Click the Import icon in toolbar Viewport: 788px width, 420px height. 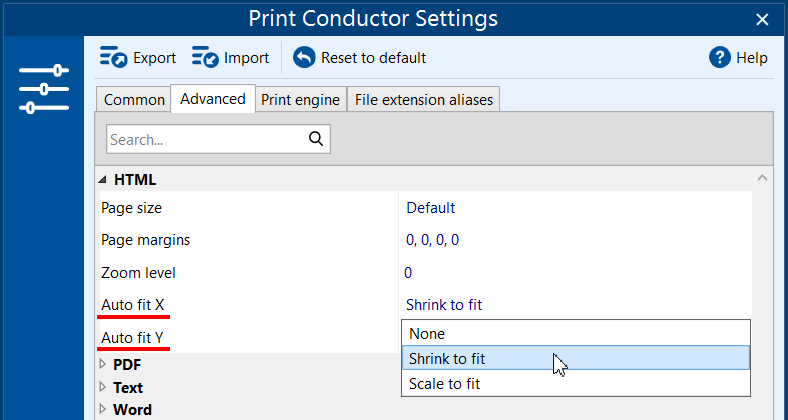pos(205,58)
